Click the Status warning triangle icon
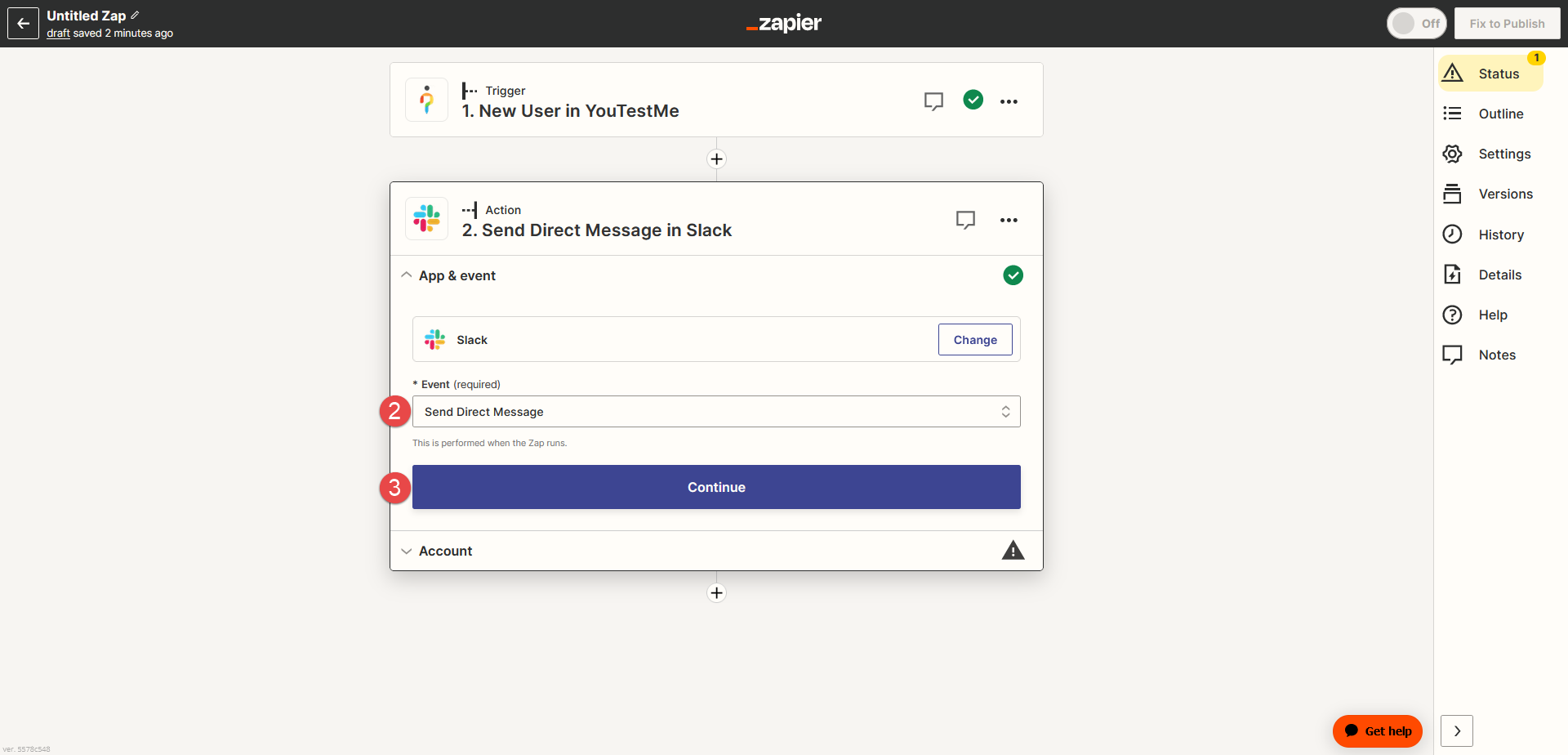 [1452, 73]
